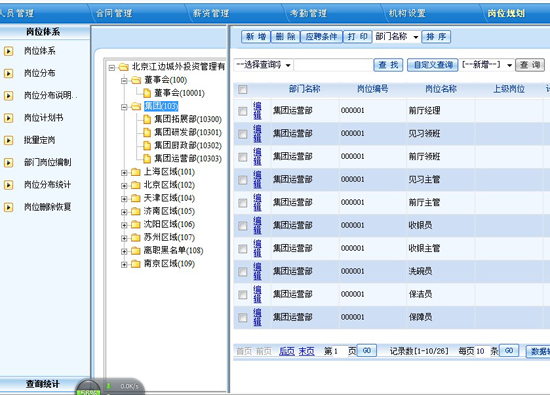This screenshot has width=550, height=395.
Task: Check the box for 前厅领班 row
Action: point(242,157)
